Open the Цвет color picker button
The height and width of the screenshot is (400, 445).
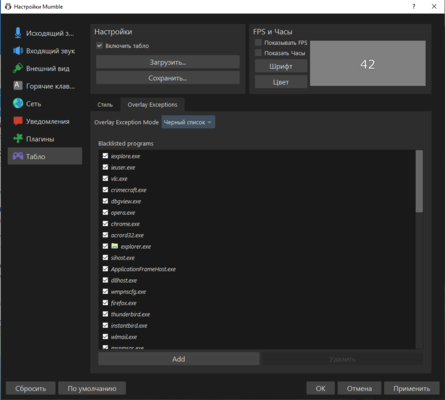tap(281, 82)
